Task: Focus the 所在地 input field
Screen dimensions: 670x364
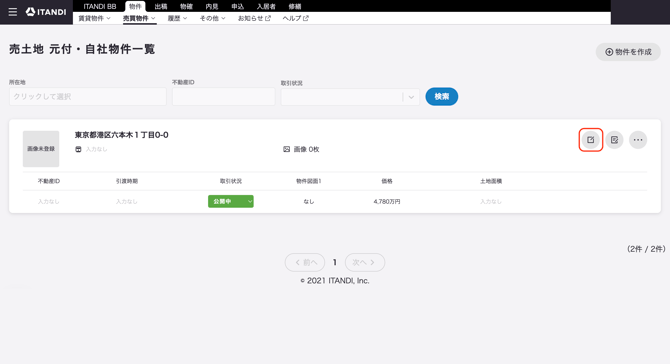Action: [x=88, y=97]
